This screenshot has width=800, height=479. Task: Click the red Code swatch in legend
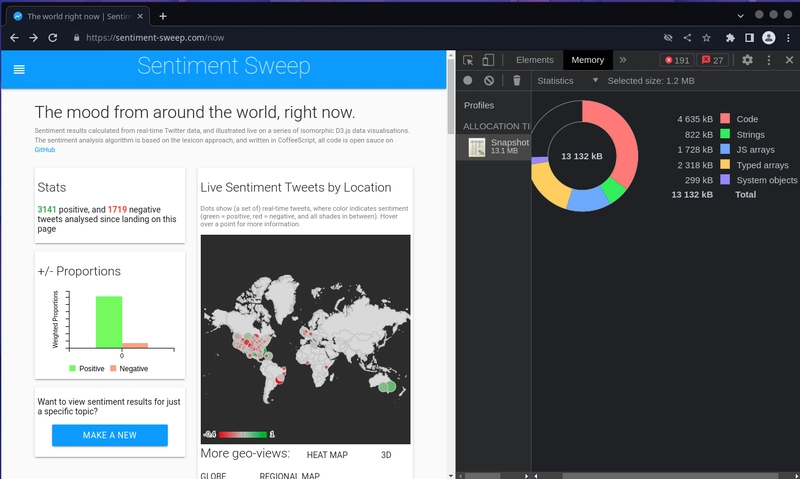[725, 119]
